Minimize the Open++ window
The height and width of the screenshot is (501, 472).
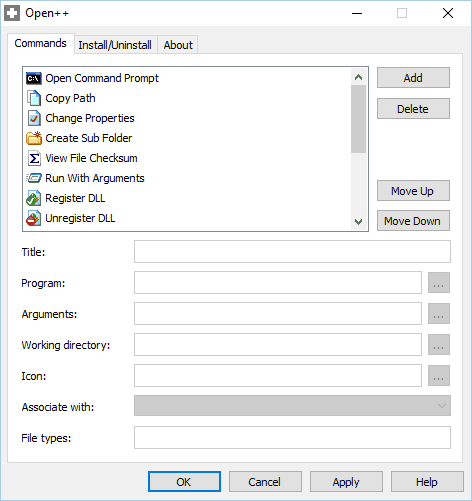(357, 13)
